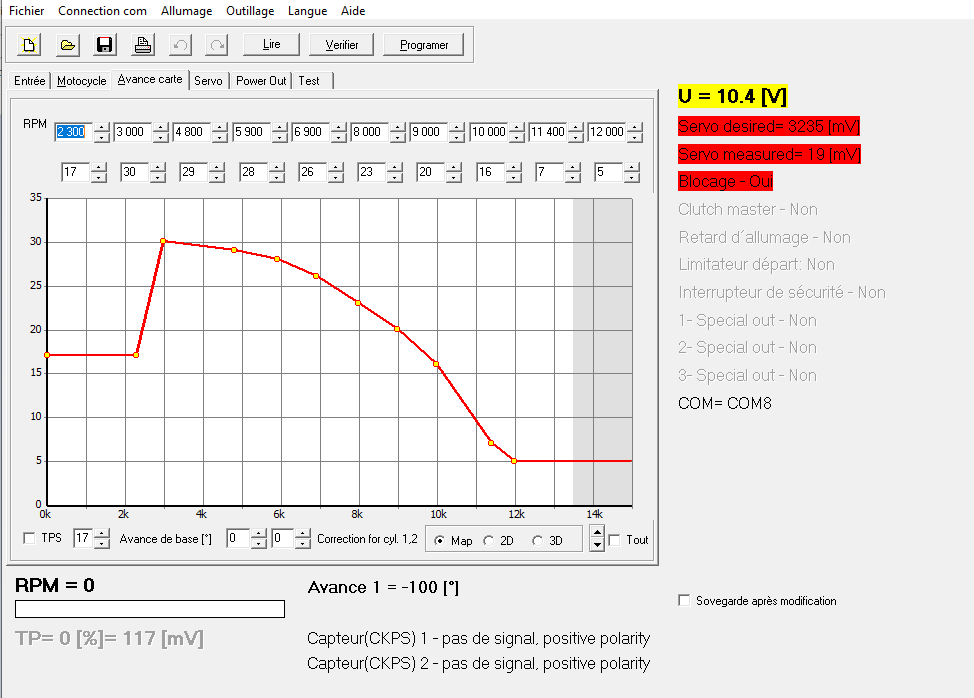Click the advance field showing 16

pyautogui.click(x=491, y=172)
